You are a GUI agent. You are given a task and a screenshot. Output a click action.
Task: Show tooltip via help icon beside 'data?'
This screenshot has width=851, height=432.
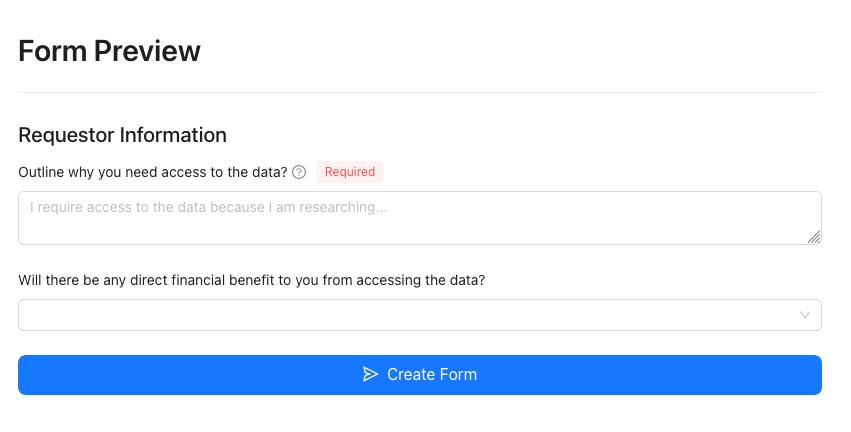point(299,172)
